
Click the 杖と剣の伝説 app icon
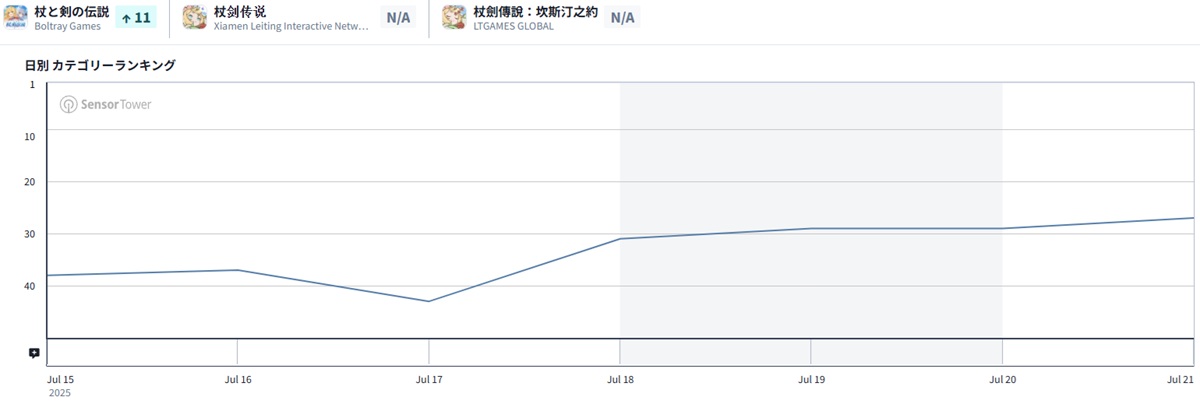16,17
